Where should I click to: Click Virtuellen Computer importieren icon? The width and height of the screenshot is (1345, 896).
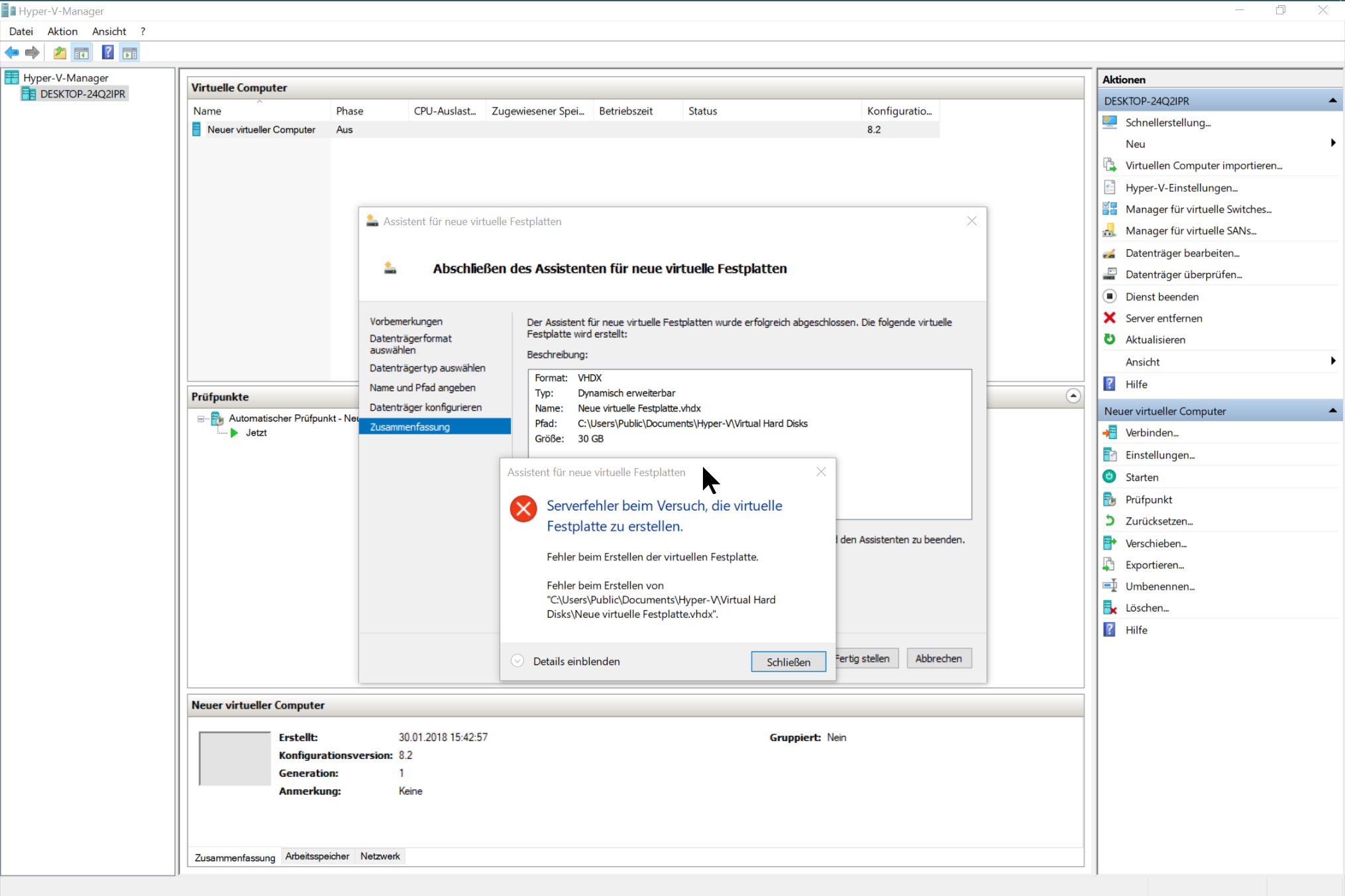[1110, 165]
